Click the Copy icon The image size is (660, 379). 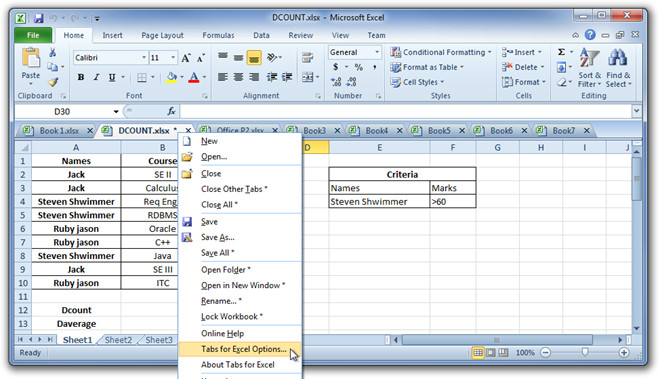click(52, 67)
